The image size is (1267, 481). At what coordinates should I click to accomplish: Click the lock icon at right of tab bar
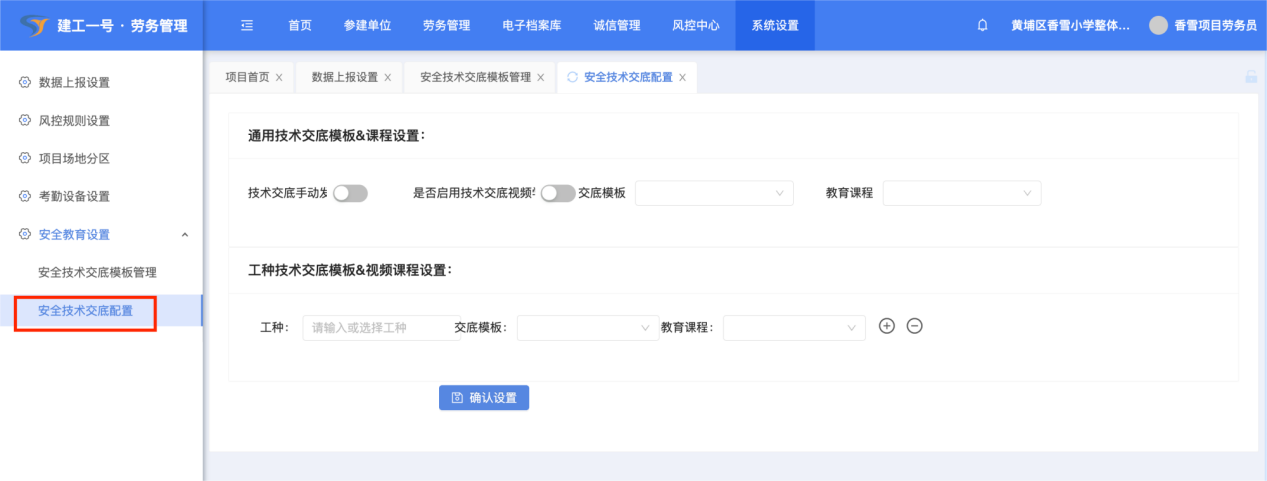click(1250, 77)
